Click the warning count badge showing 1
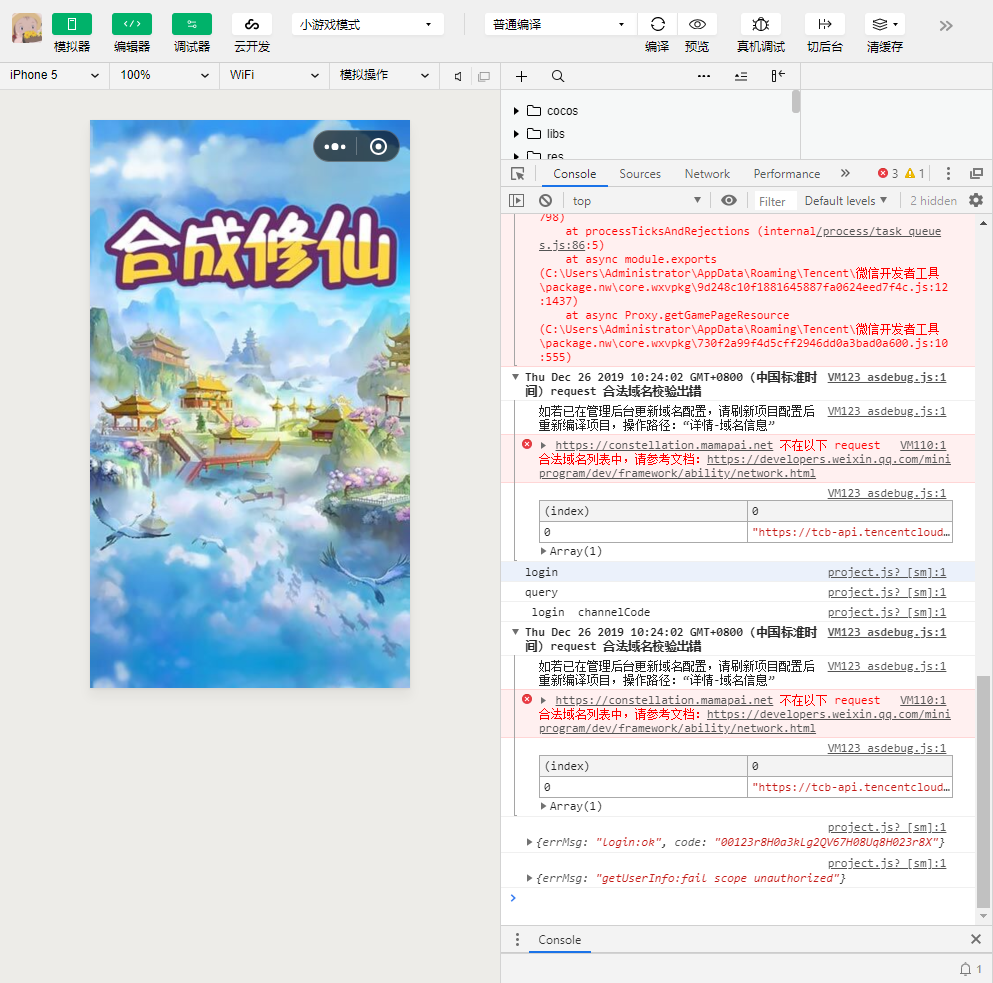 coord(914,174)
